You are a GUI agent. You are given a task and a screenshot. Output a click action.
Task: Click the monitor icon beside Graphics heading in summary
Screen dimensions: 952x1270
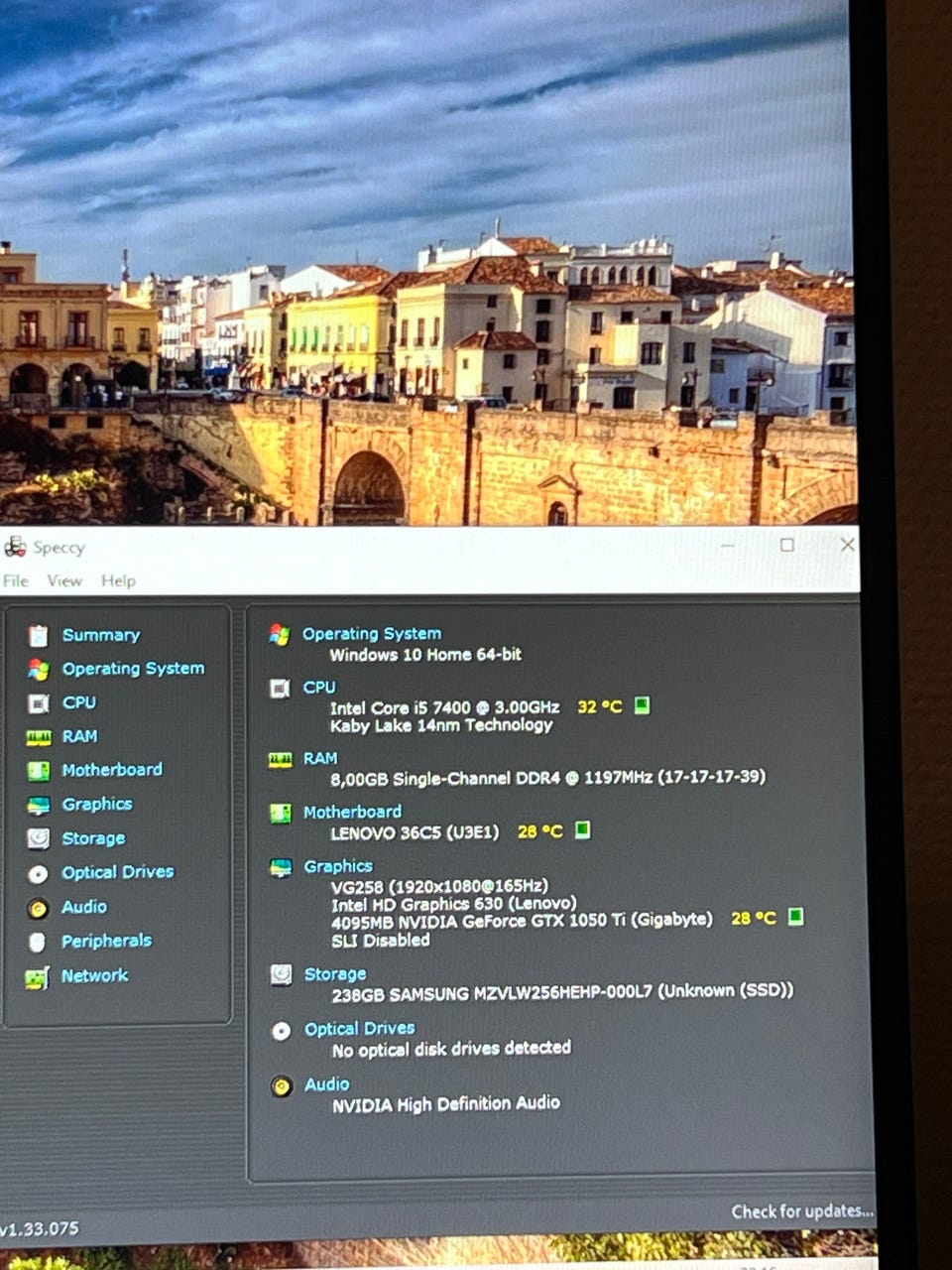(x=281, y=868)
